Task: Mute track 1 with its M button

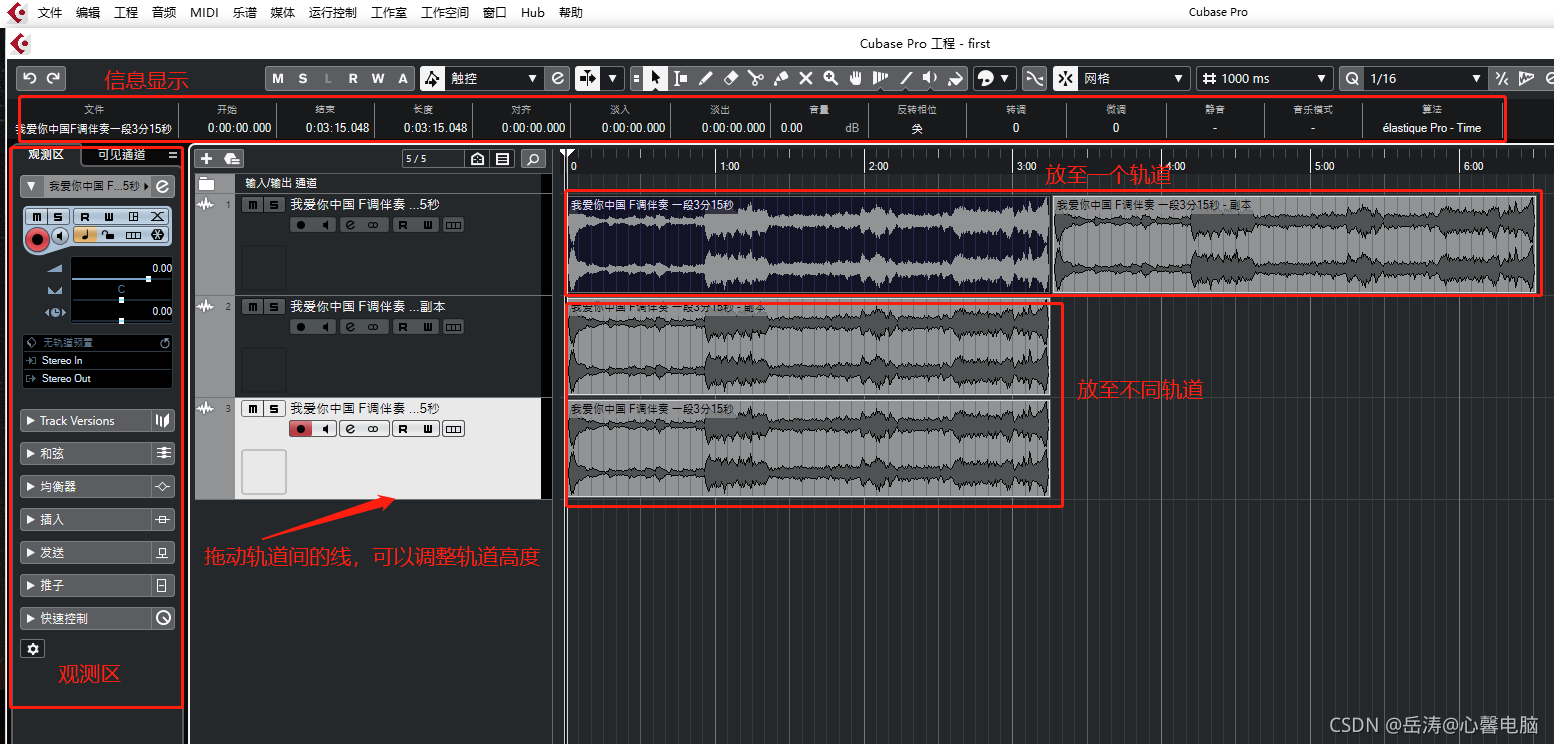Action: [x=252, y=205]
